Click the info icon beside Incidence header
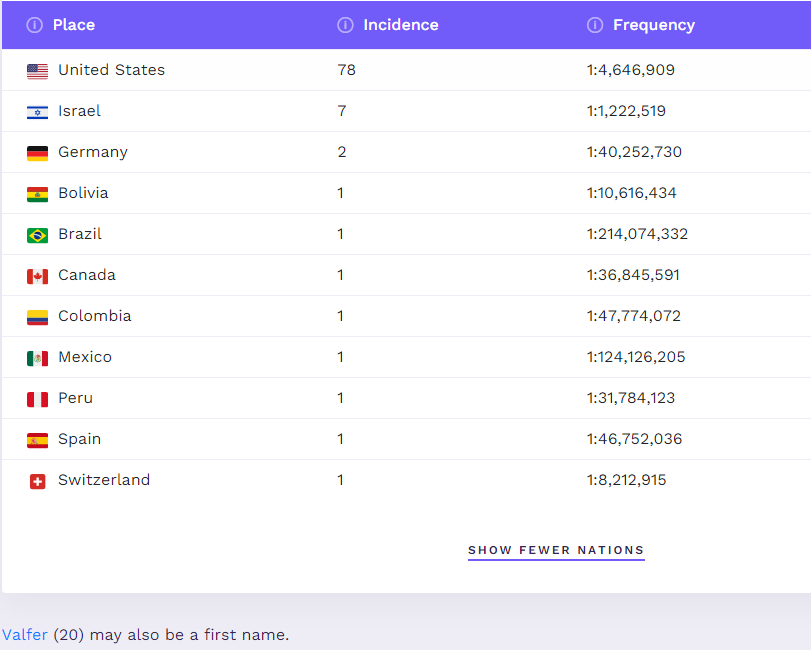This screenshot has height=650, width=811. coord(345,25)
